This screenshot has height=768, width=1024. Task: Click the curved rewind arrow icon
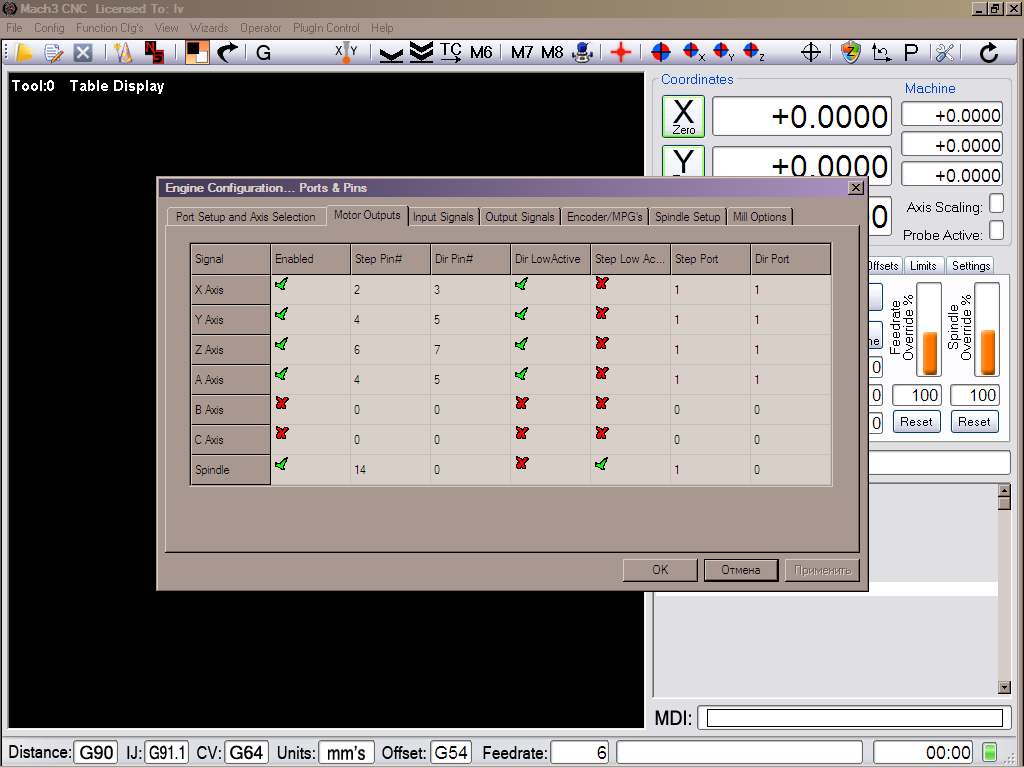click(227, 52)
